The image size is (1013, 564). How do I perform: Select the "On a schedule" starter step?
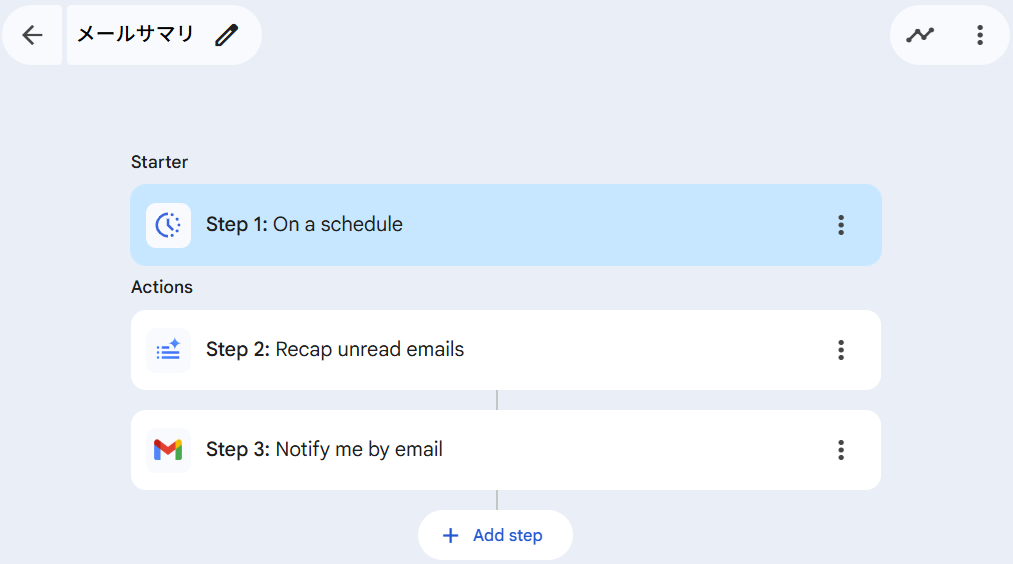(x=337, y=225)
